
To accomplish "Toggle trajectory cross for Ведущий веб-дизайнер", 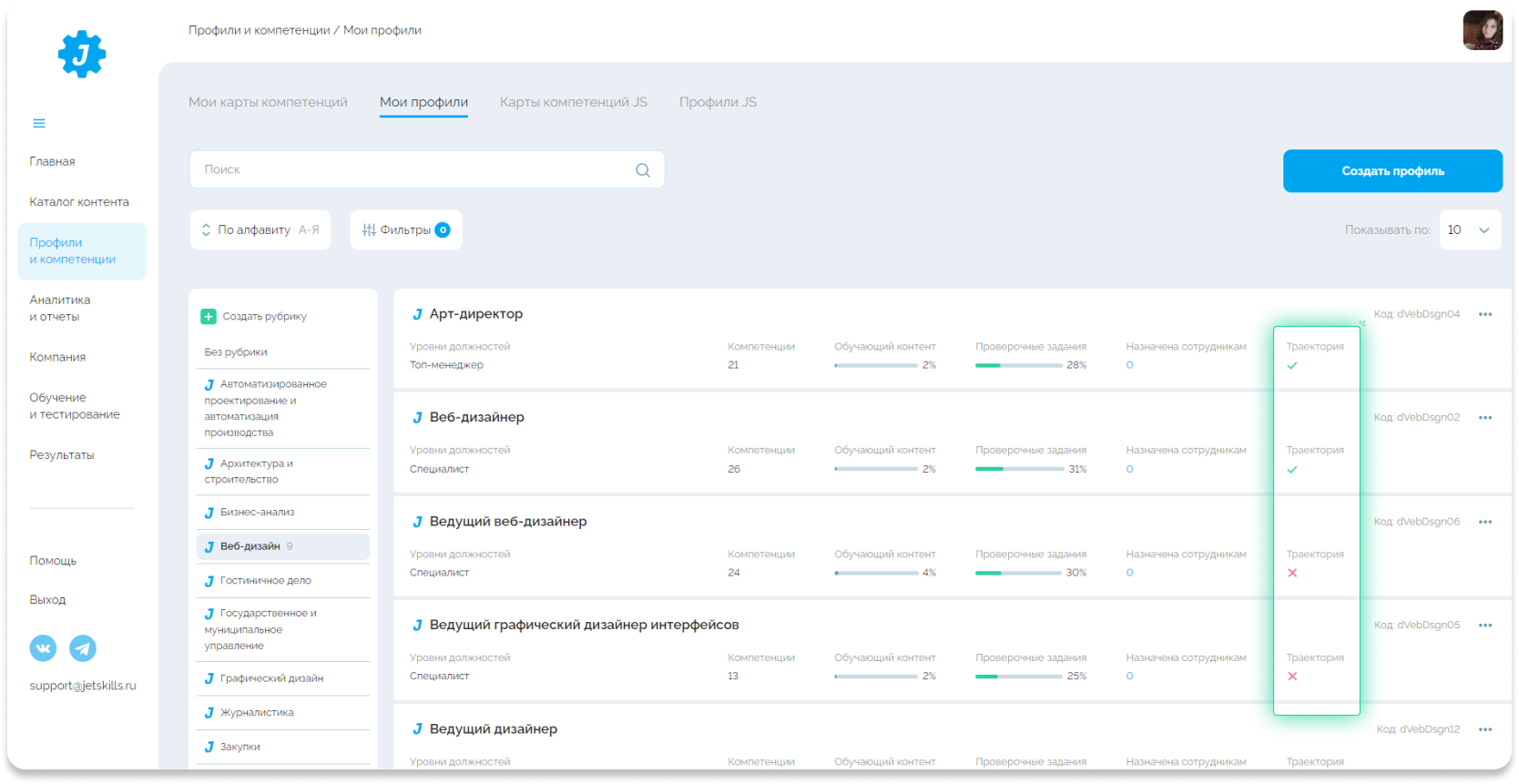I will (1291, 573).
